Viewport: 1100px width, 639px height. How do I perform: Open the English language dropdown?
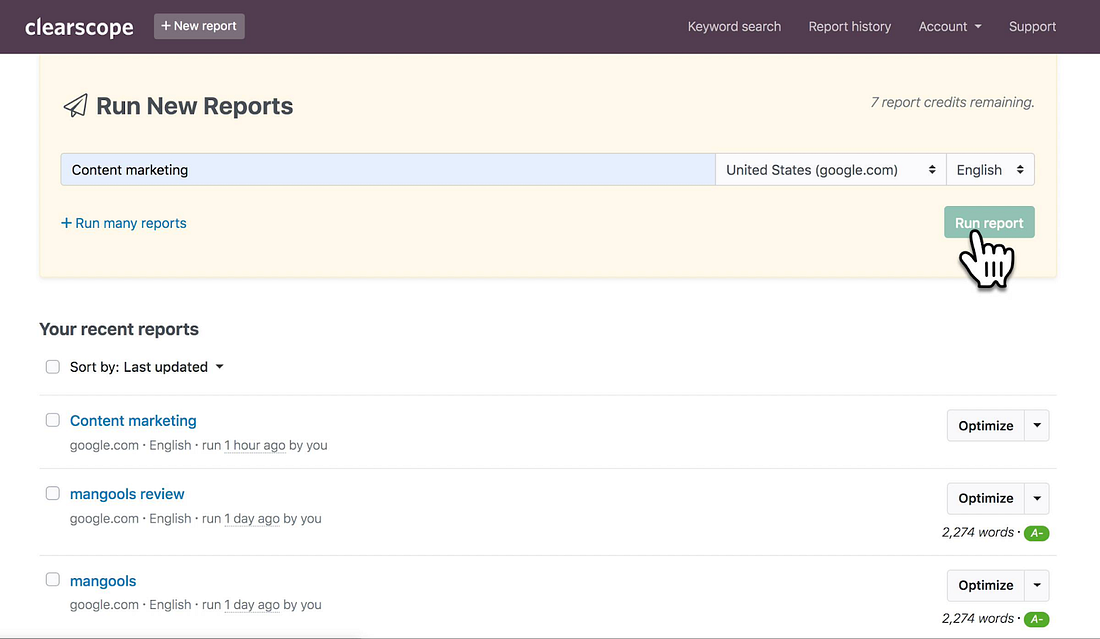[x=990, y=170]
